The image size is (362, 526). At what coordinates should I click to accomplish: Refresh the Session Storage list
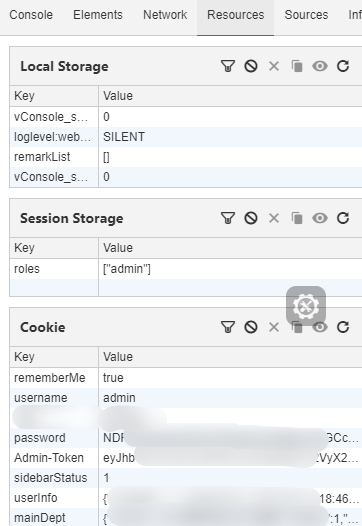click(343, 218)
